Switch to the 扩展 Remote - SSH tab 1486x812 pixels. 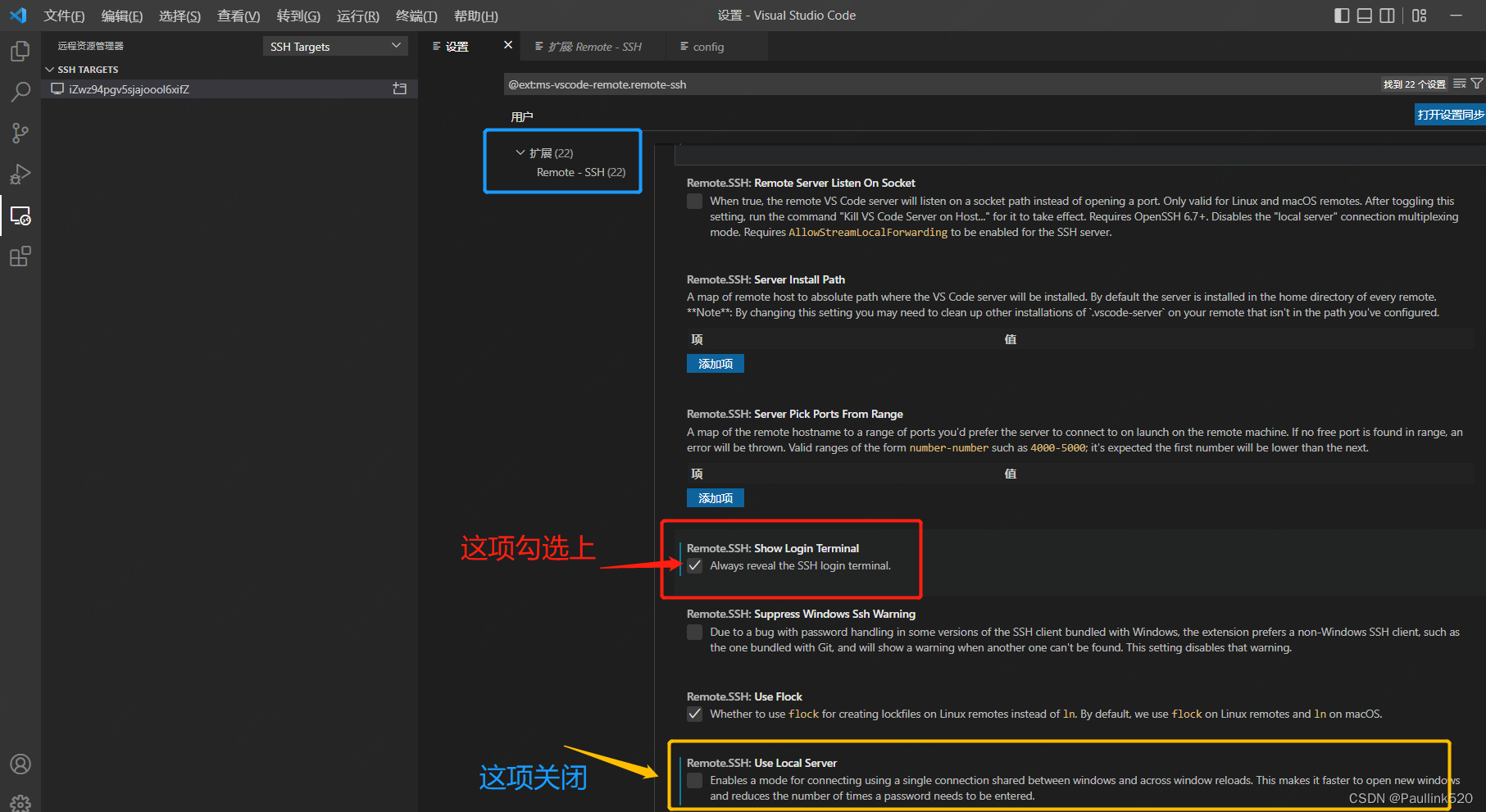[594, 47]
